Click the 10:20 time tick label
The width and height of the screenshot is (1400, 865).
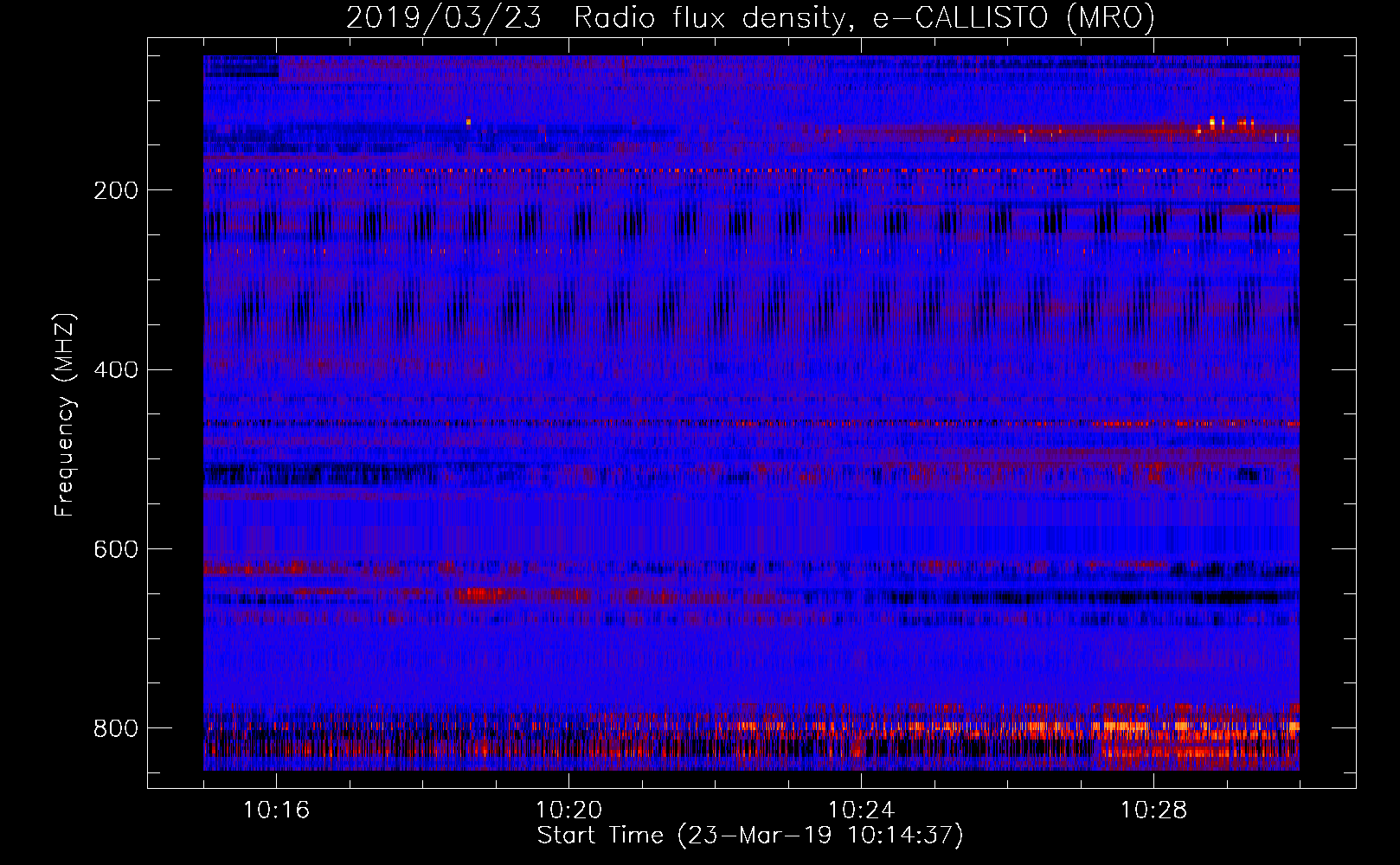568,811
